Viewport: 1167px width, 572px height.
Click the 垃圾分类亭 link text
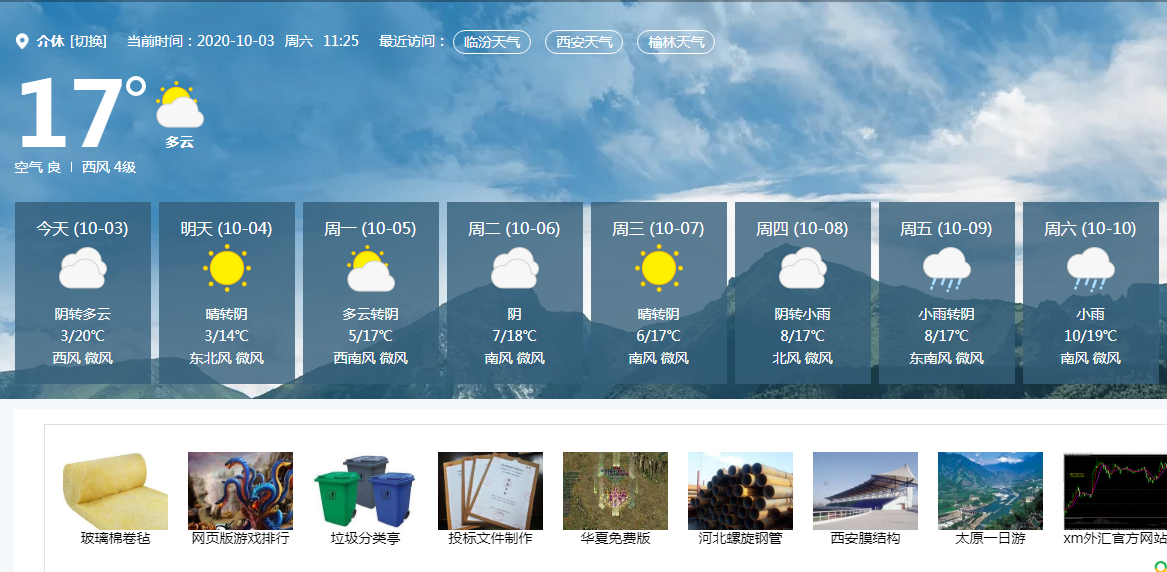pyautogui.click(x=365, y=539)
